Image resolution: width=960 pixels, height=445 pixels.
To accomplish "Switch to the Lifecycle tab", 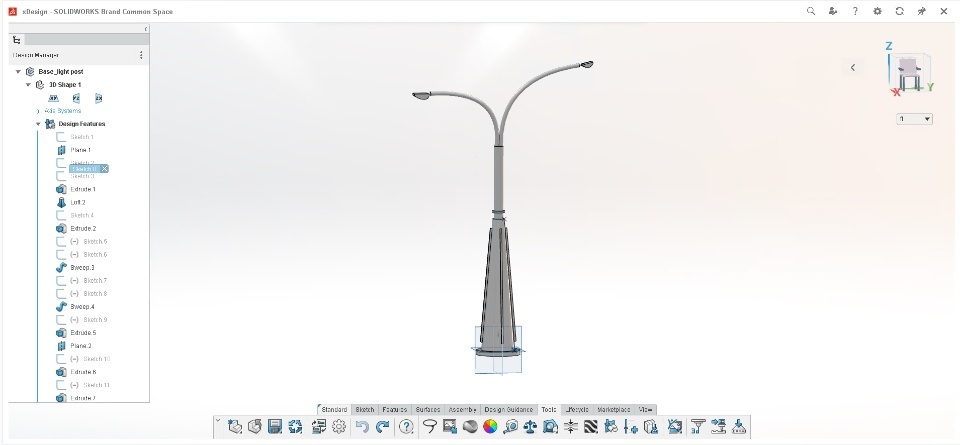I will coord(577,409).
